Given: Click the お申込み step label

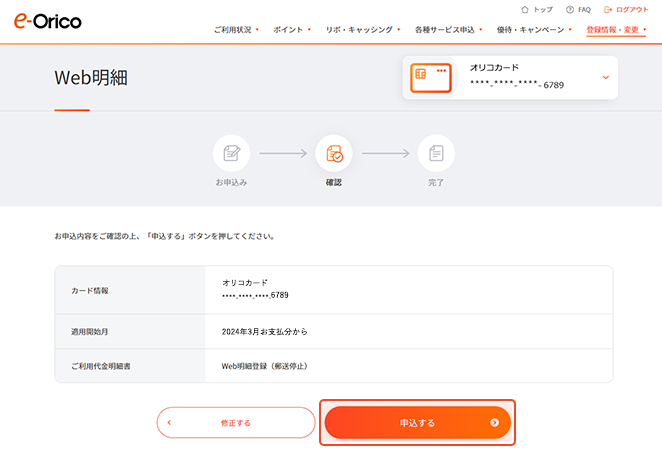Looking at the screenshot, I should [x=231, y=182].
